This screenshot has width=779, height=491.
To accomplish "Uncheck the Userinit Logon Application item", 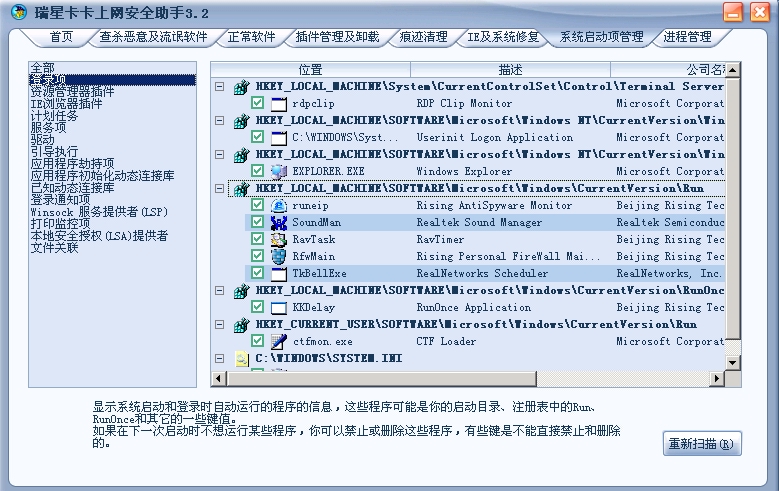I will 257,137.
